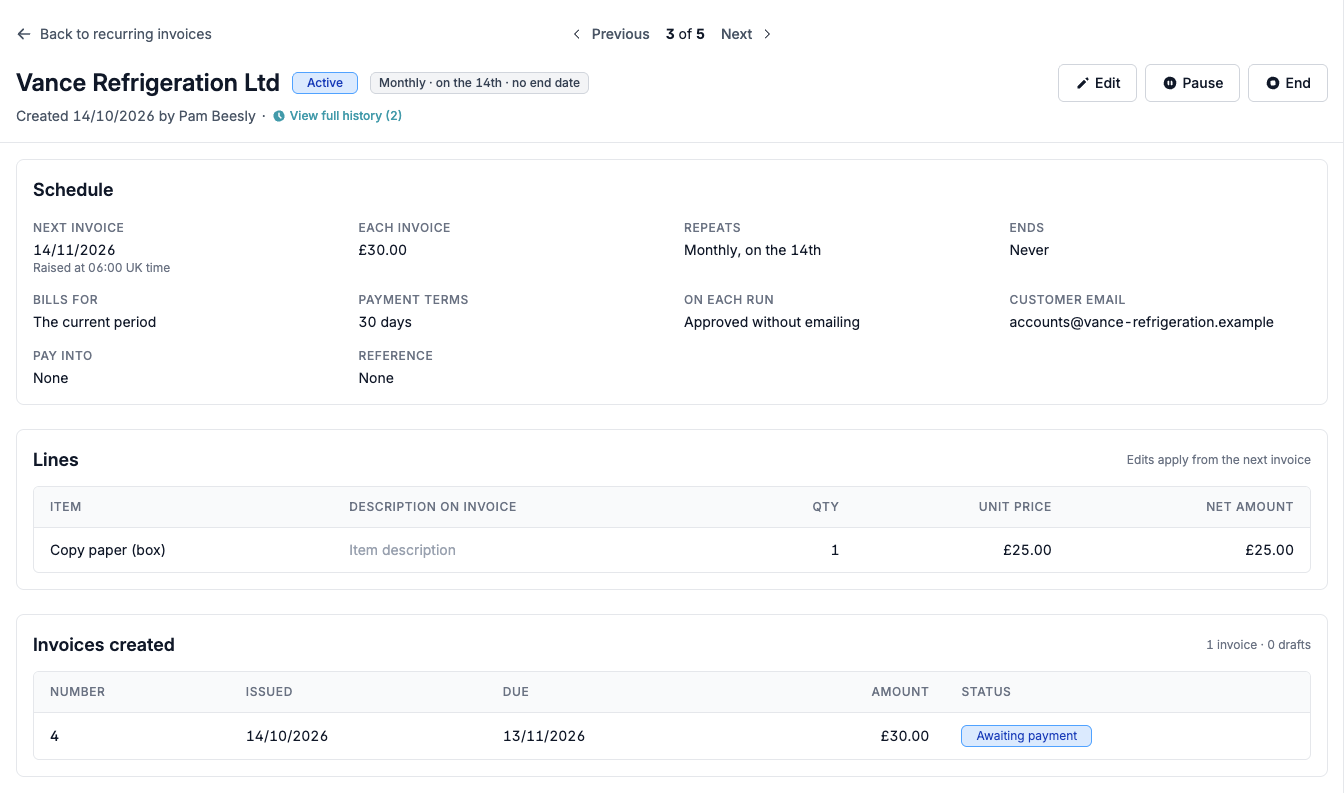Click 'Raised at 06:00 UK time' note
The image size is (1344, 793).
click(x=101, y=268)
